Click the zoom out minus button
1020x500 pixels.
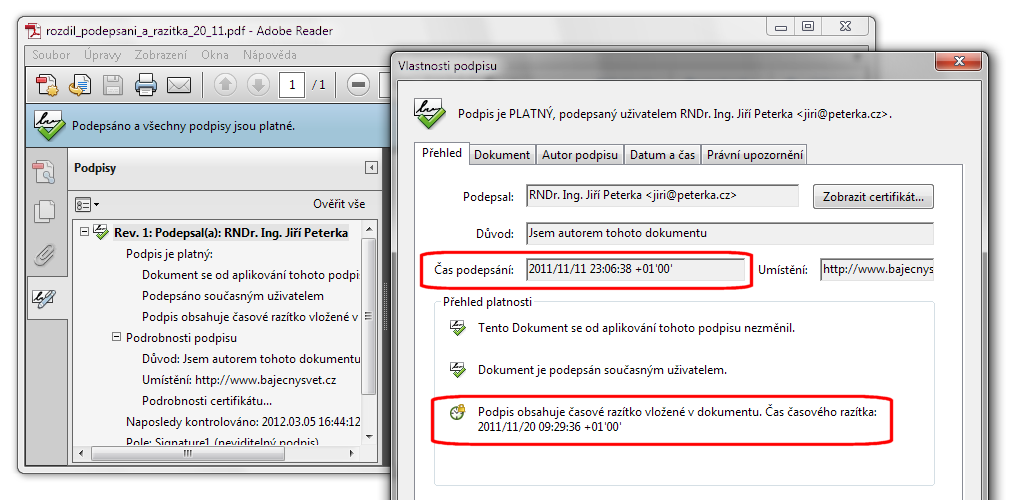coord(358,85)
